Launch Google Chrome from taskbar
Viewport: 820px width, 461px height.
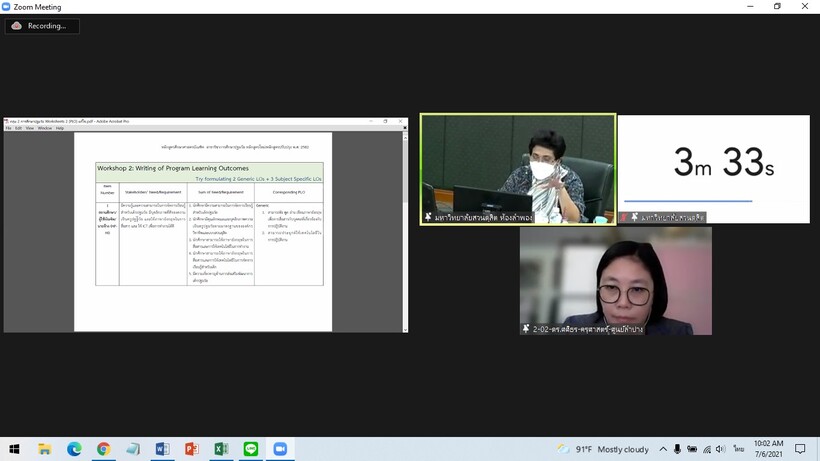coord(104,449)
